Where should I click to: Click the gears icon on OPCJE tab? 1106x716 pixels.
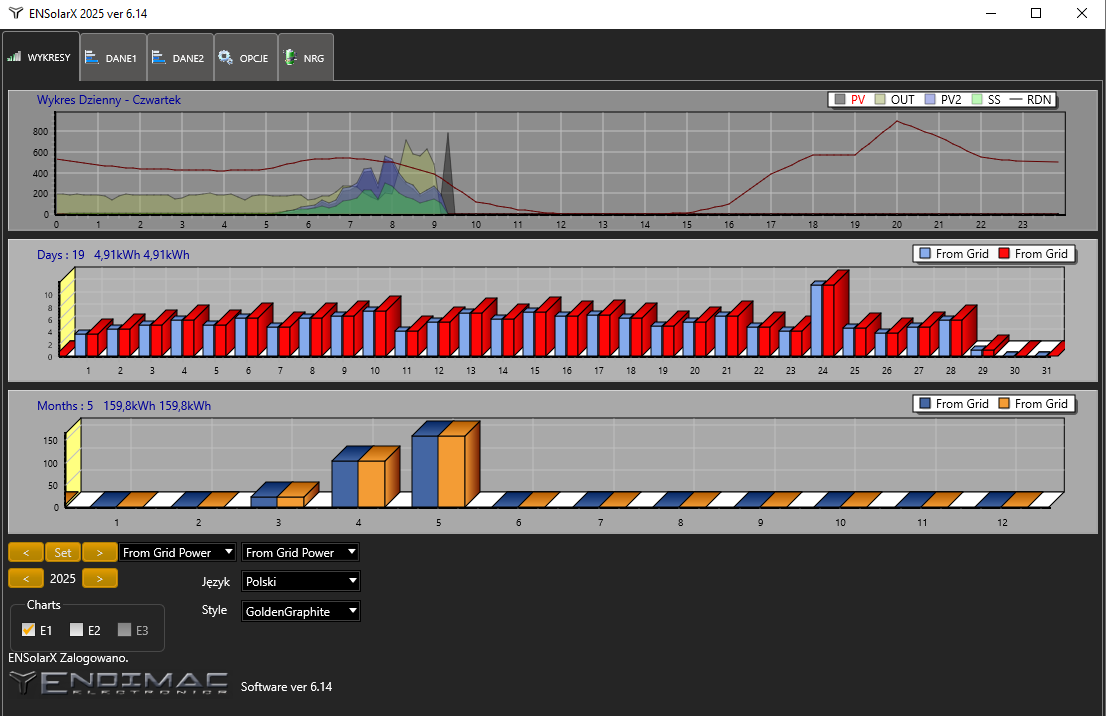point(225,58)
